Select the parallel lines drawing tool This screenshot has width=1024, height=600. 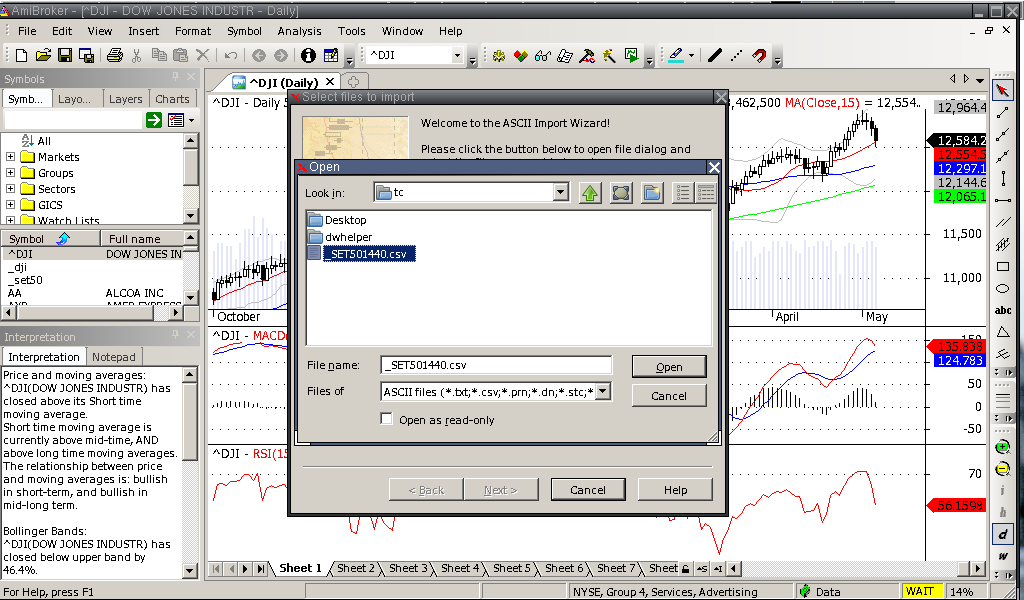click(1002, 223)
